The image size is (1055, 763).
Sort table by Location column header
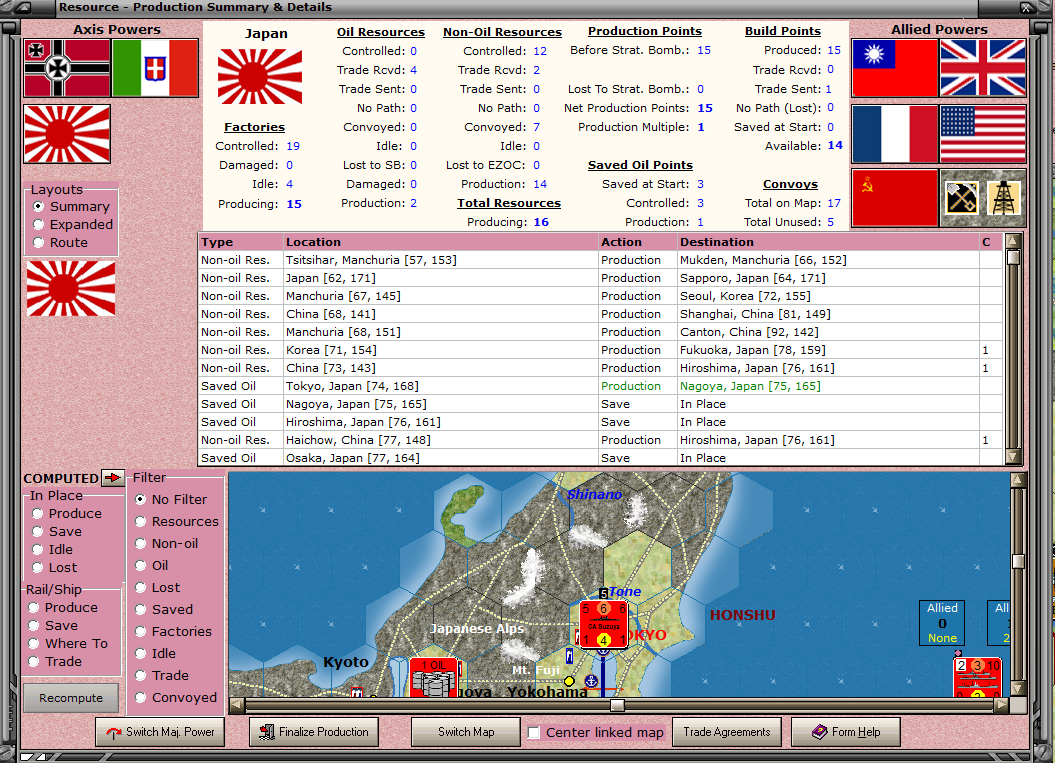441,242
